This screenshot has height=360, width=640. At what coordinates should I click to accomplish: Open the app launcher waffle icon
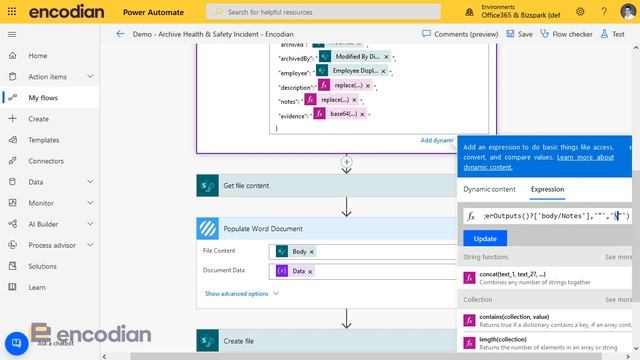pyautogui.click(x=12, y=11)
